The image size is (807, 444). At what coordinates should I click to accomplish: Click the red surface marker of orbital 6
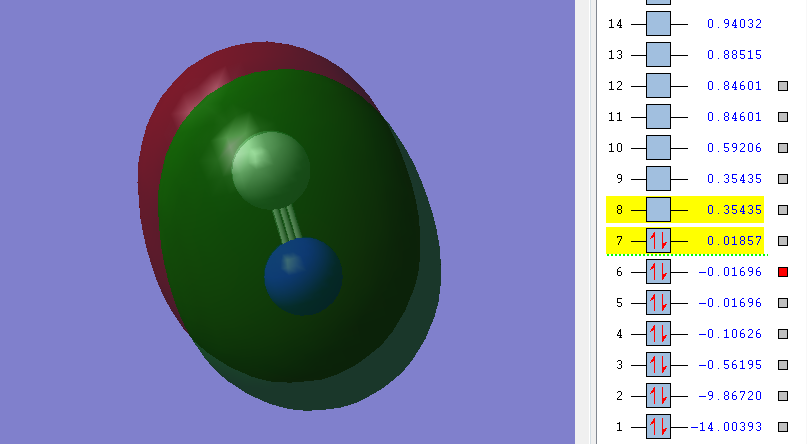point(783,272)
